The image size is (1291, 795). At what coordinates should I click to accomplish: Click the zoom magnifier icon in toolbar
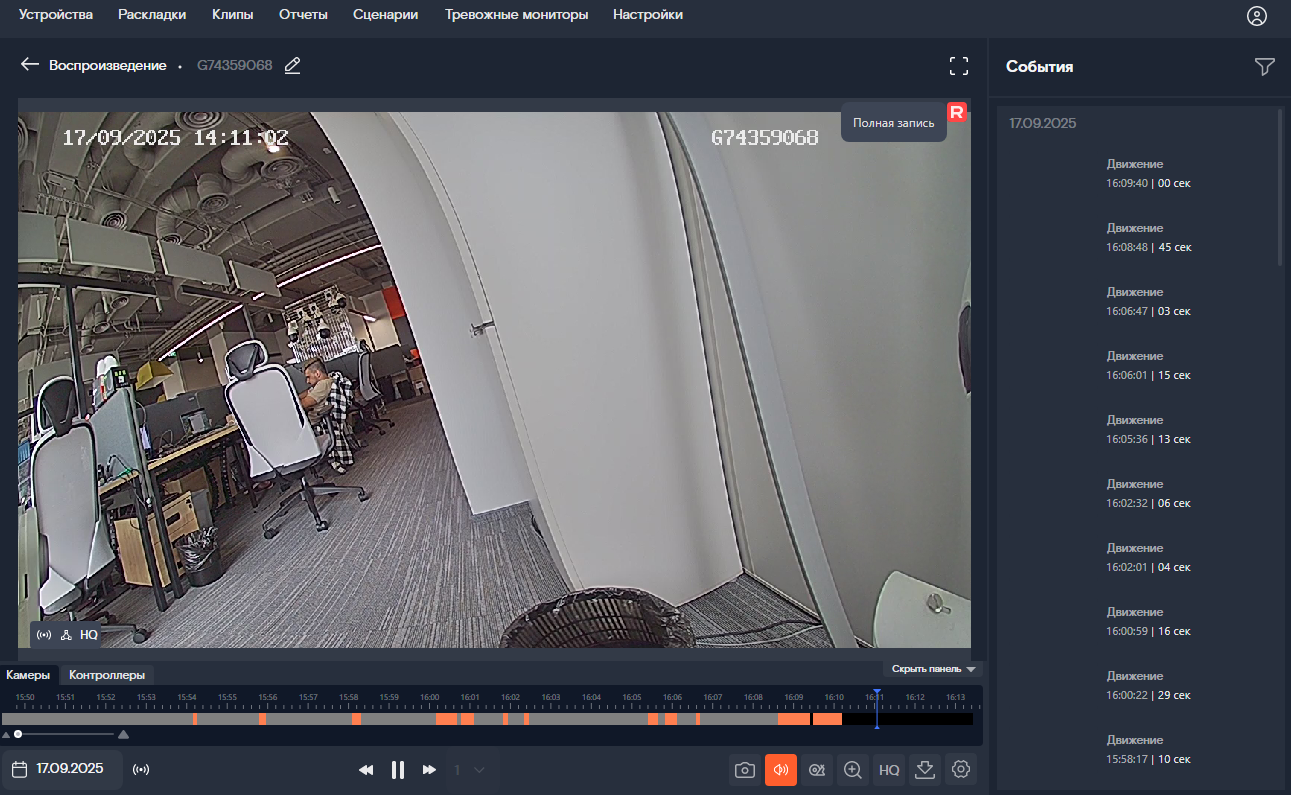point(853,770)
